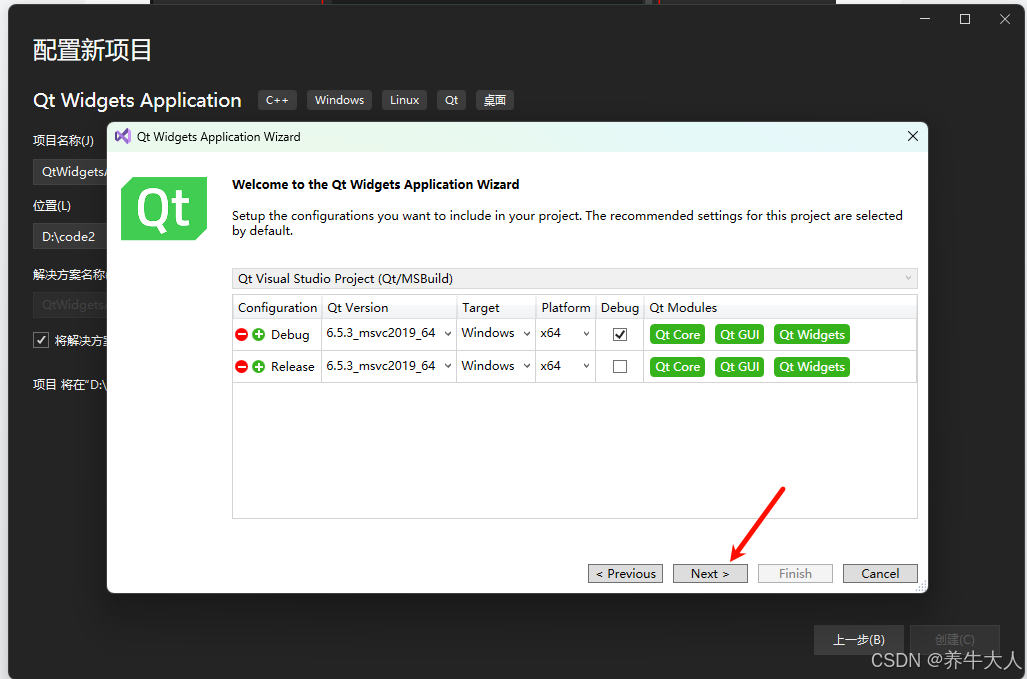Select Qt Widgets module in Debug row
This screenshot has width=1027, height=679.
[812, 335]
